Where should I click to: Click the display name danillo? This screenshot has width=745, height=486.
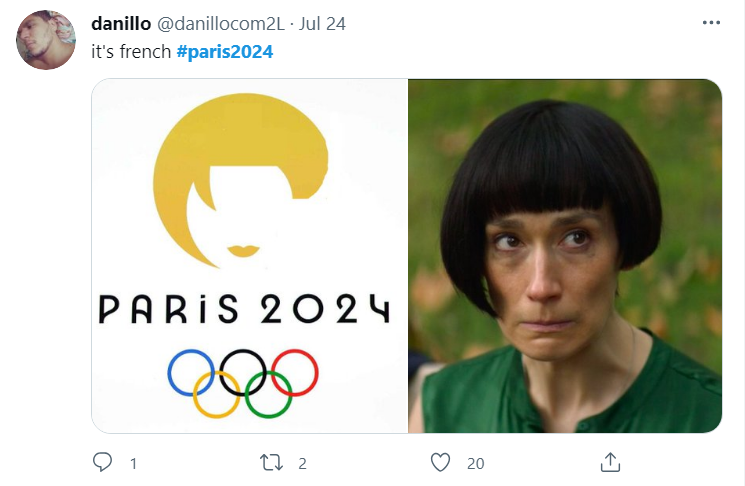click(x=121, y=23)
